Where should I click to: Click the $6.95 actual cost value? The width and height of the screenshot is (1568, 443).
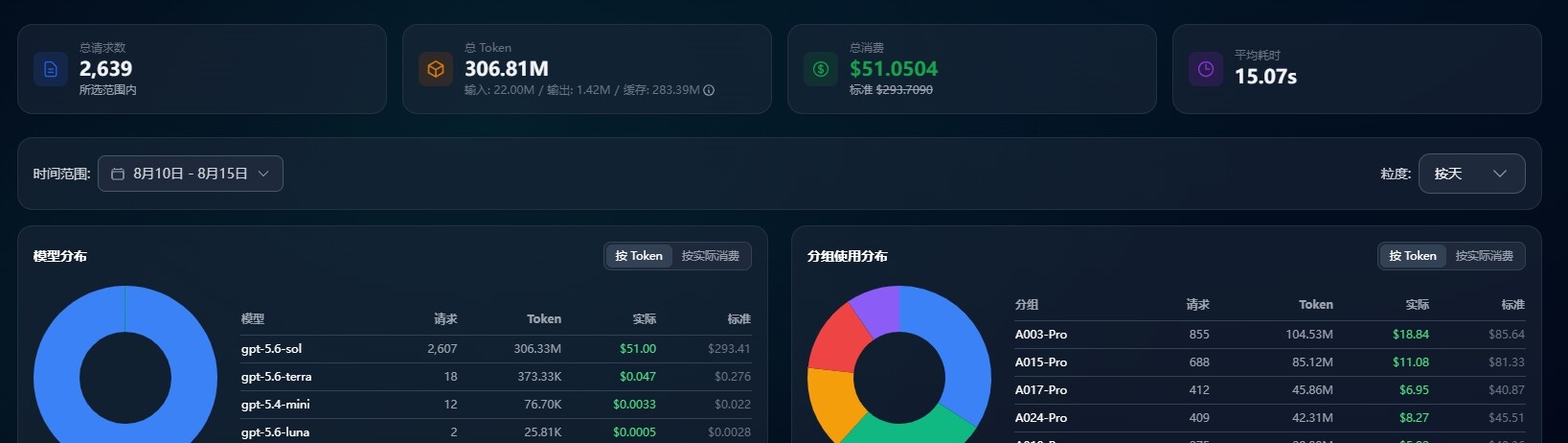(1414, 390)
